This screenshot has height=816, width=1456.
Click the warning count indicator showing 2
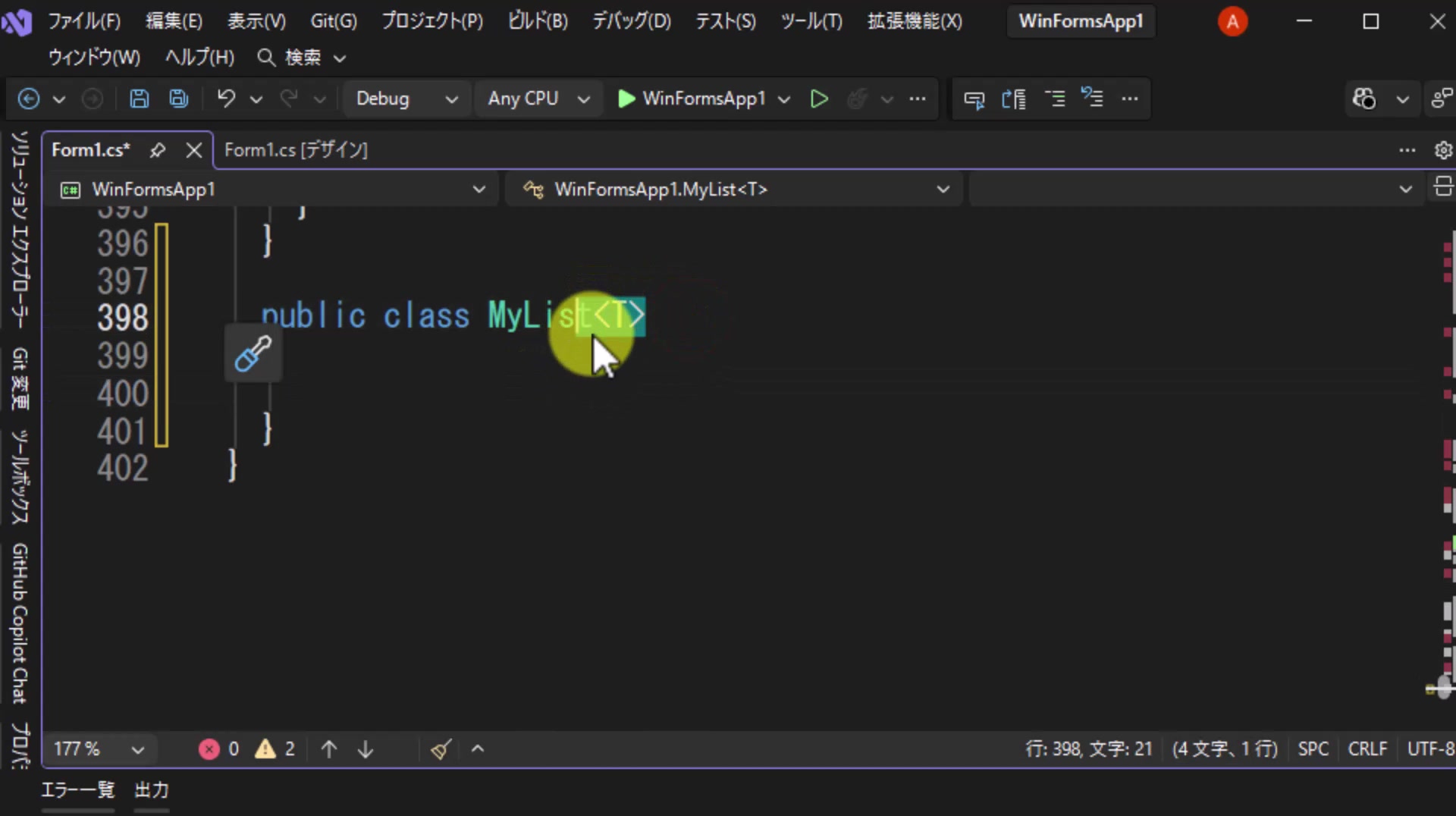275,749
